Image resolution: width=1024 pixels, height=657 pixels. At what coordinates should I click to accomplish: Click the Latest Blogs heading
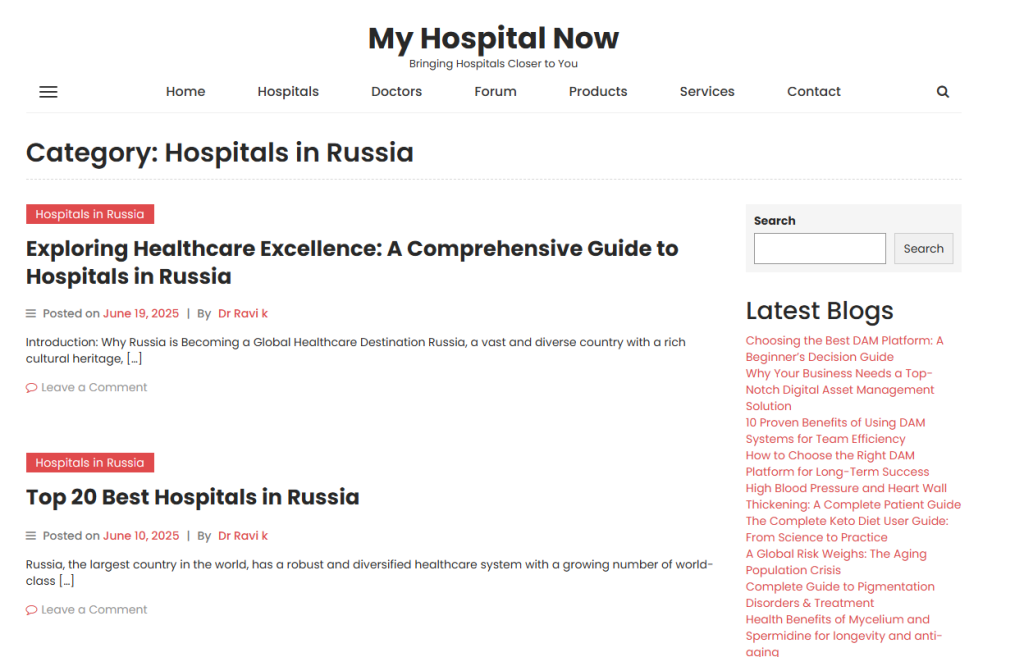pos(820,311)
